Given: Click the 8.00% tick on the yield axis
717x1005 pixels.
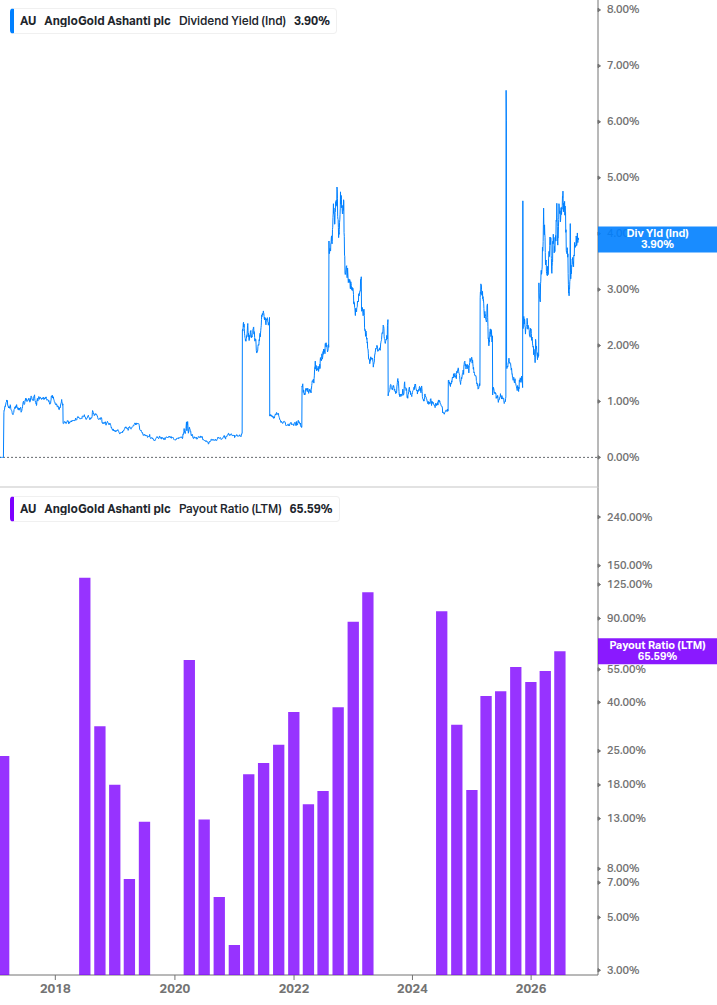Looking at the screenshot, I should coord(623,9).
